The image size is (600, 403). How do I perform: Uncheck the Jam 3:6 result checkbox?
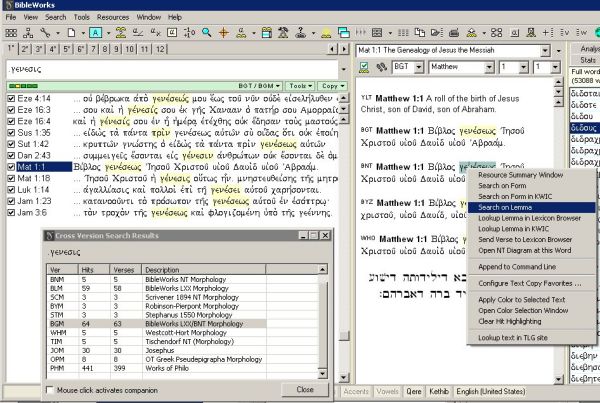11,213
